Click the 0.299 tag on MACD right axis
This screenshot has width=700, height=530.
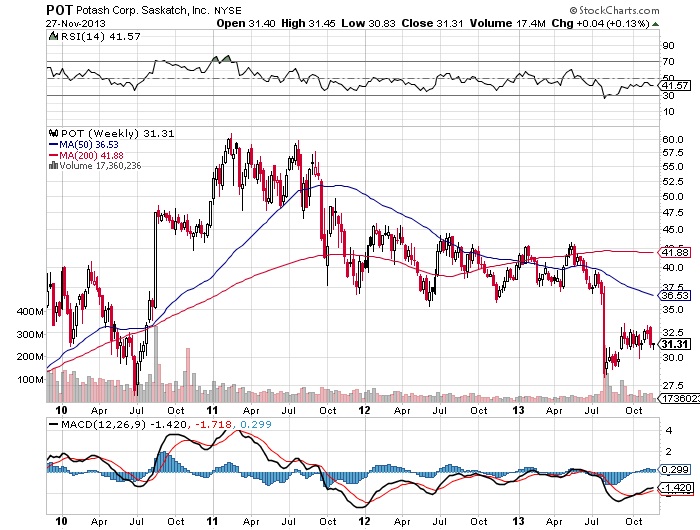coord(675,470)
